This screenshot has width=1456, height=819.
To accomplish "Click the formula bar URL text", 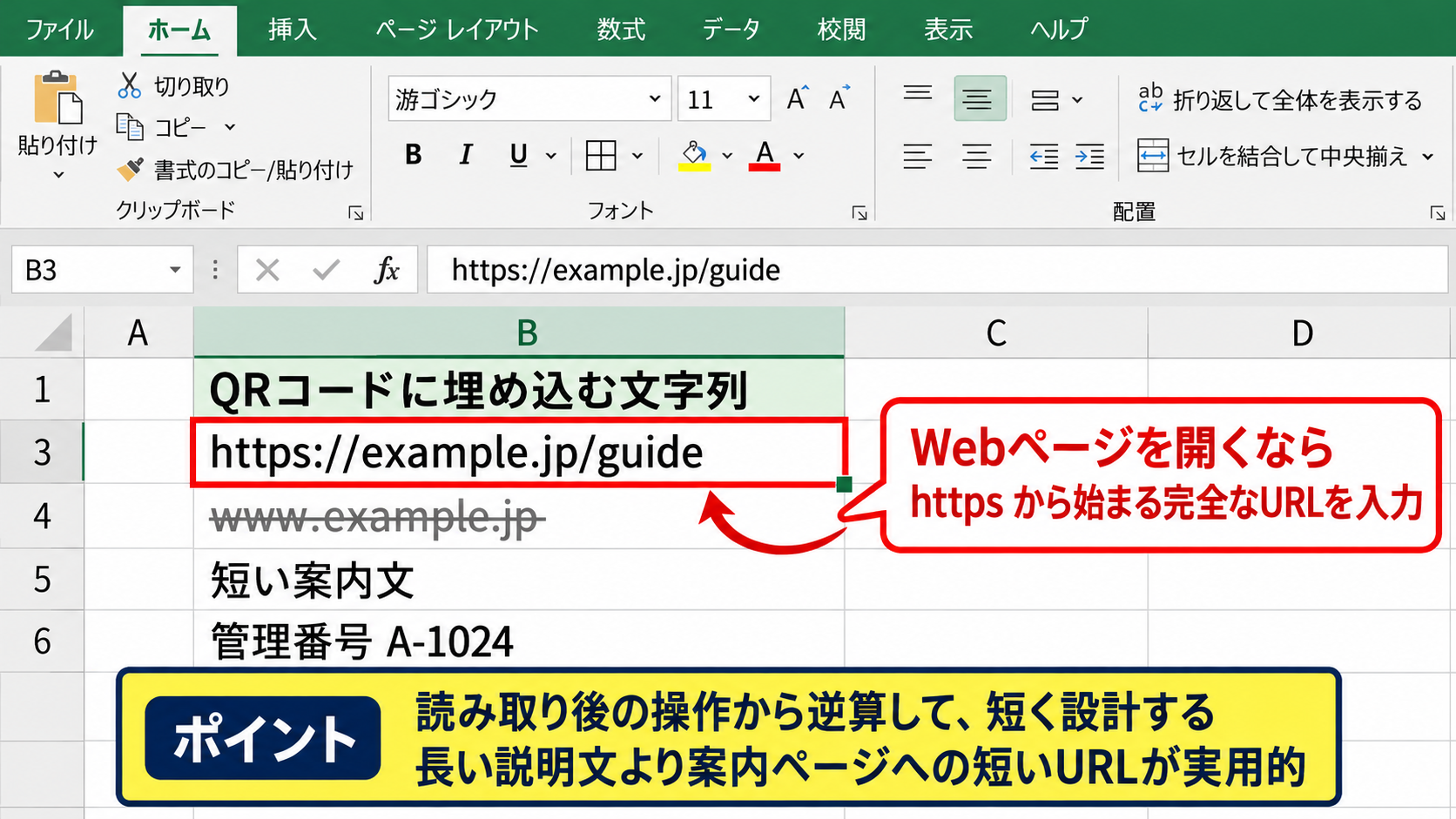I will (x=616, y=270).
